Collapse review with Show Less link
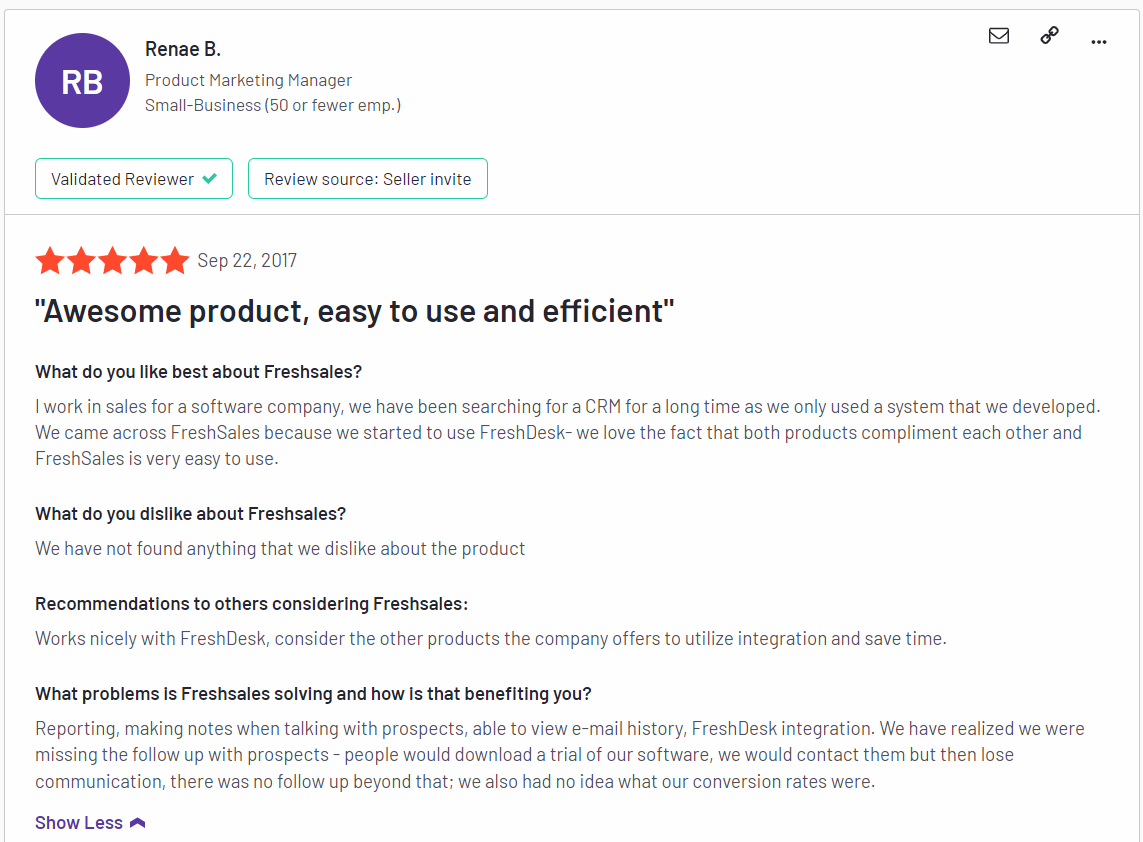 90,823
